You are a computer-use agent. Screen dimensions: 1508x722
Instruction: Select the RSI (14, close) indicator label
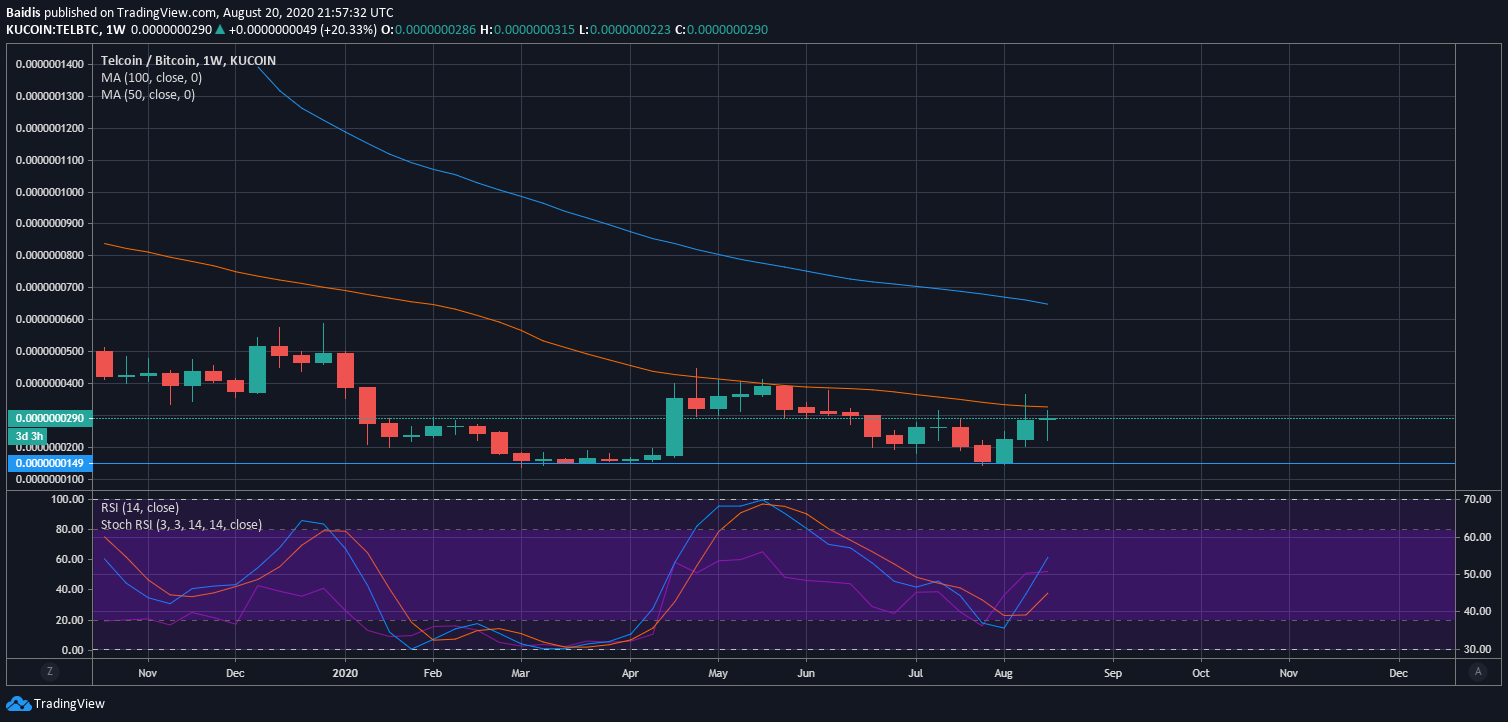click(140, 507)
